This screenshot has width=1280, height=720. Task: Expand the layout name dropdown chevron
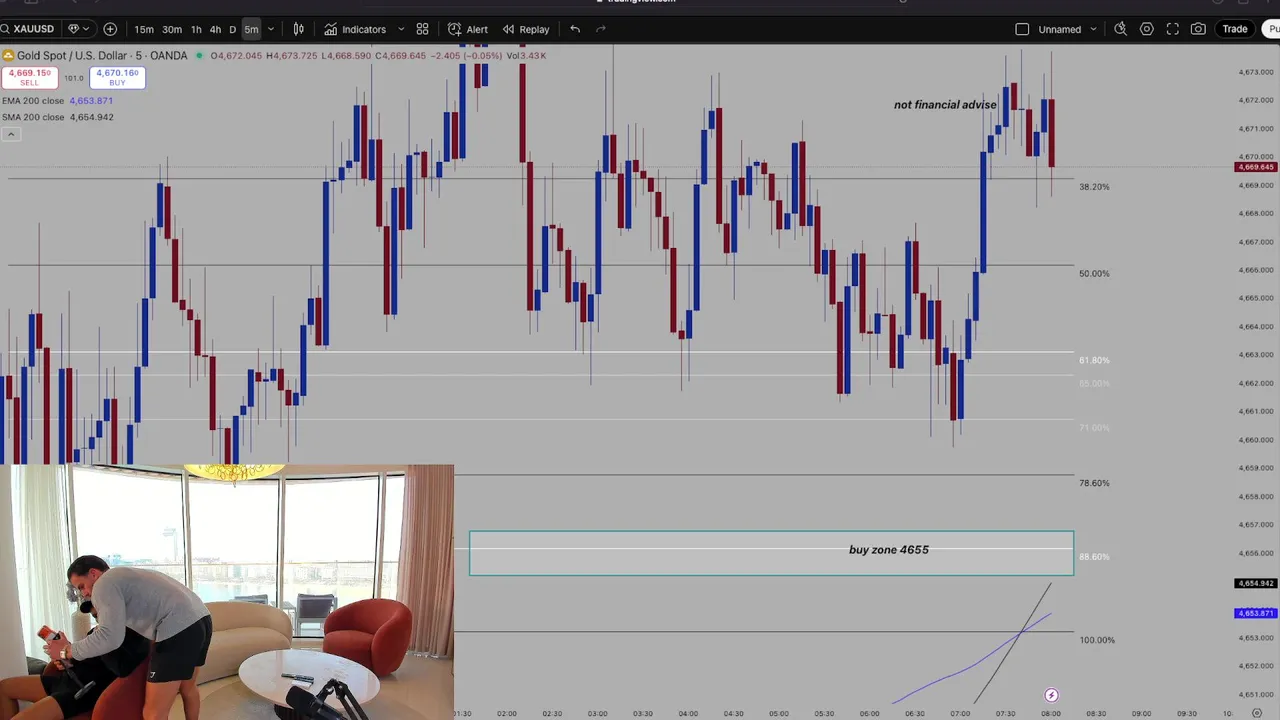point(1093,29)
